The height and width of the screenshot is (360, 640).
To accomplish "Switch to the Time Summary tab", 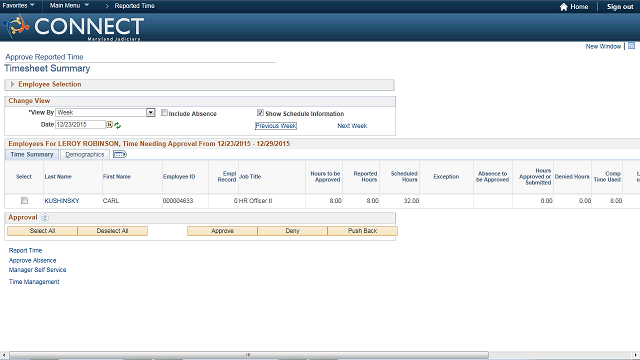I will pos(32,154).
